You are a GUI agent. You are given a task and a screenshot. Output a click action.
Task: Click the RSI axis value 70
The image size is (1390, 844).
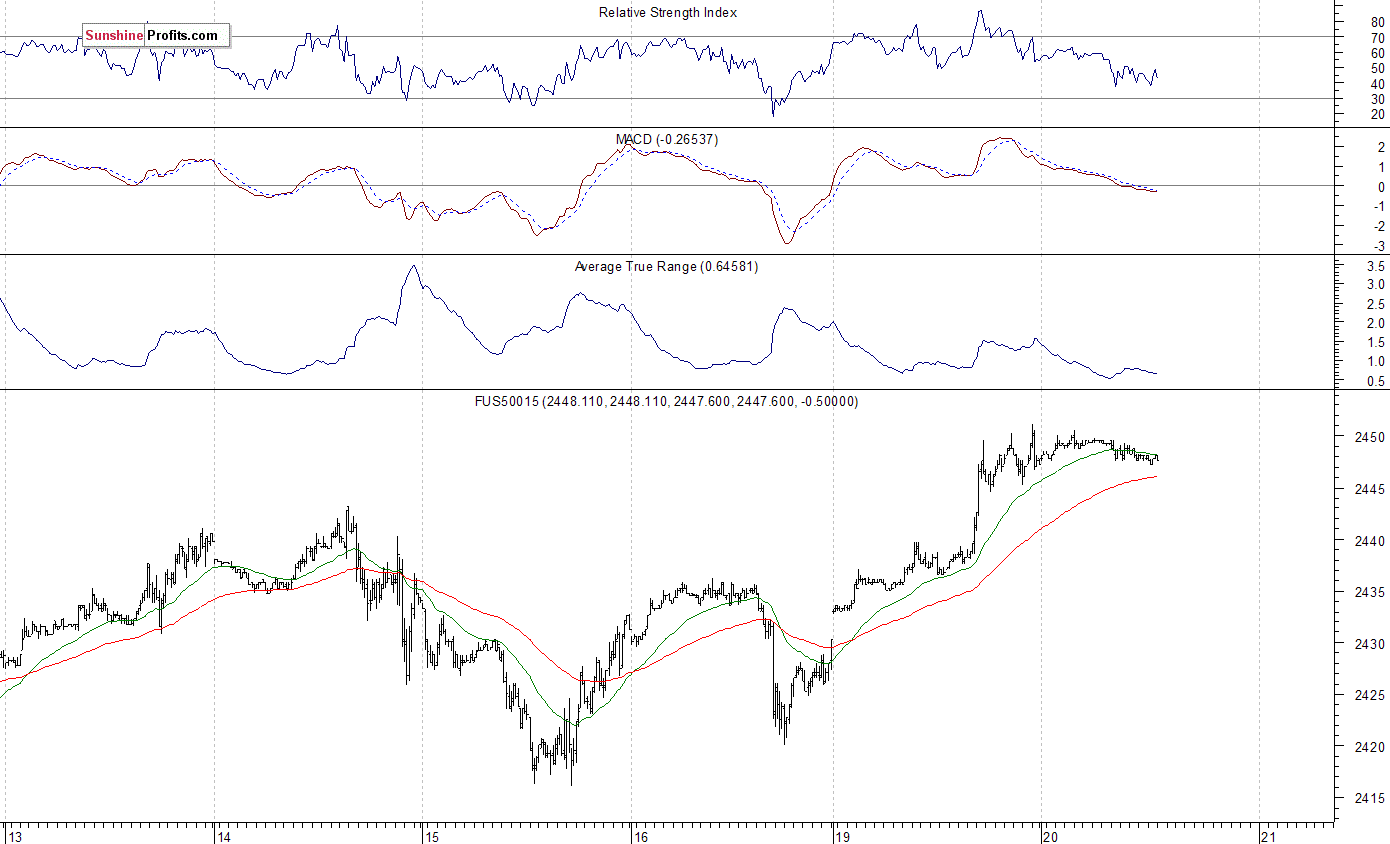(1378, 38)
